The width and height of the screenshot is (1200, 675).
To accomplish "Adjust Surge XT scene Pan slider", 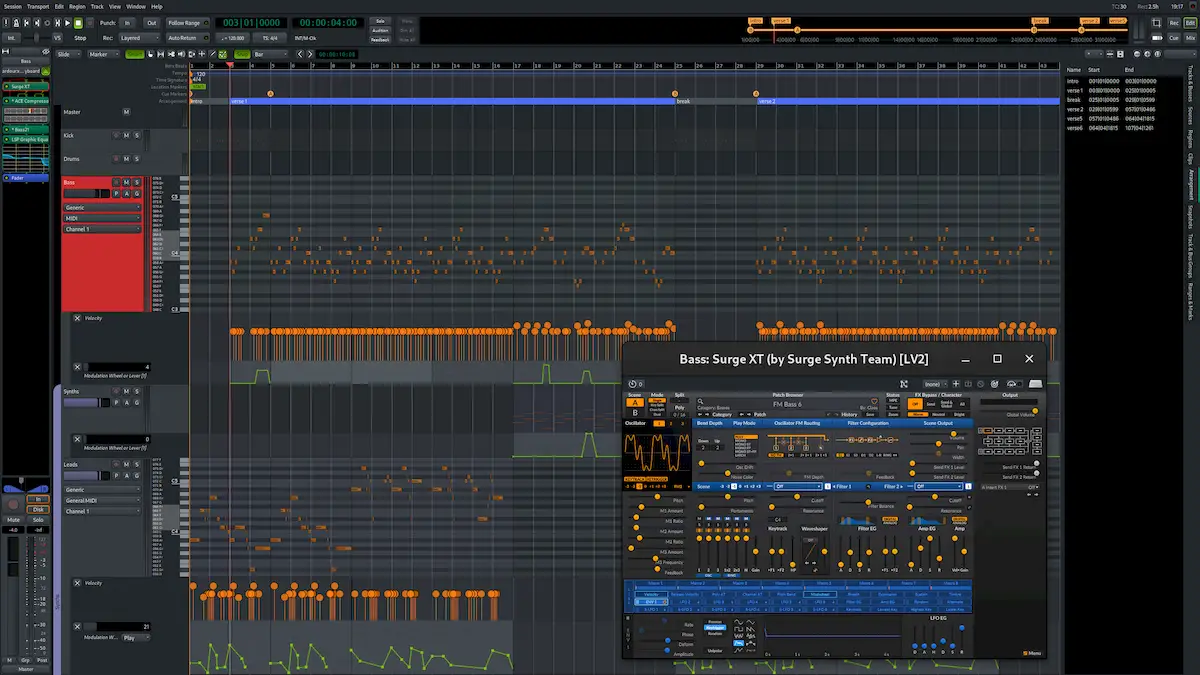I will 938,444.
